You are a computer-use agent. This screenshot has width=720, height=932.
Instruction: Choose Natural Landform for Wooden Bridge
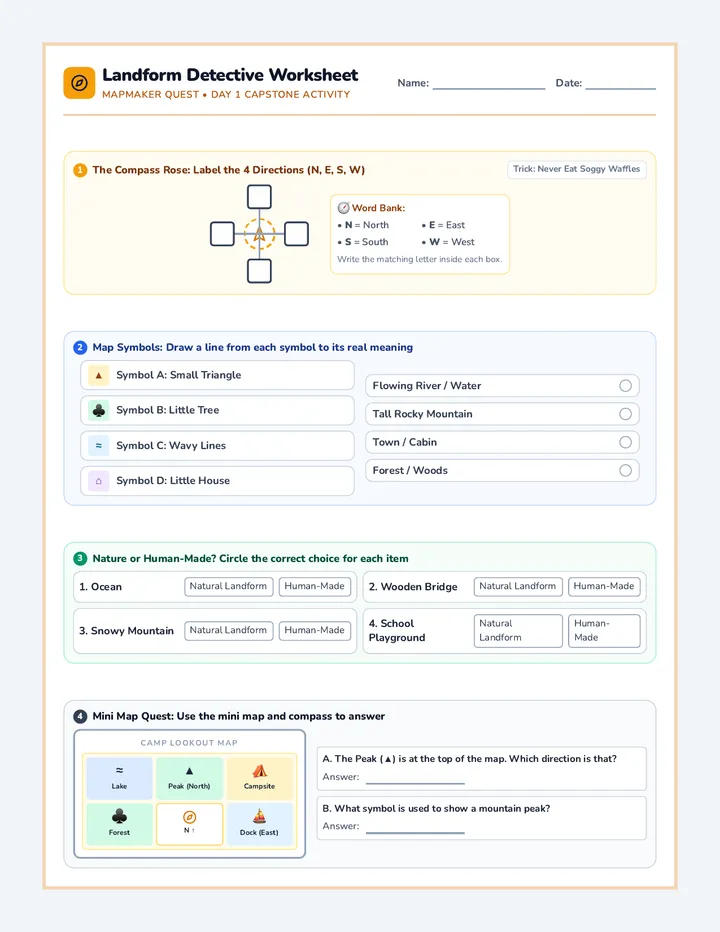click(x=518, y=587)
